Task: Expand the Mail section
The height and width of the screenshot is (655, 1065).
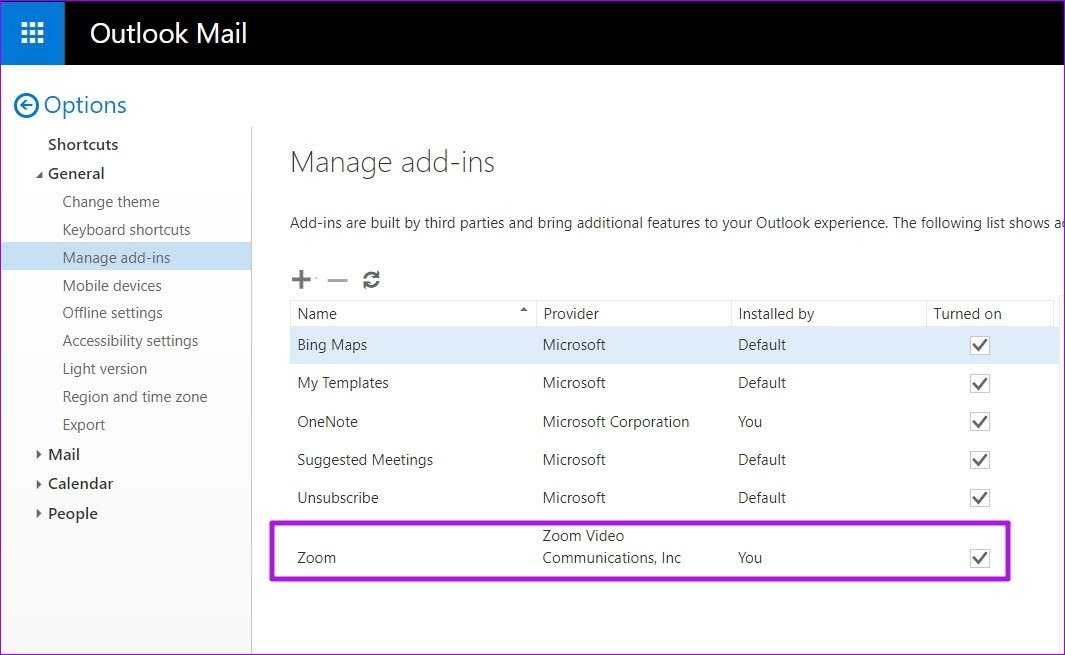Action: point(40,455)
